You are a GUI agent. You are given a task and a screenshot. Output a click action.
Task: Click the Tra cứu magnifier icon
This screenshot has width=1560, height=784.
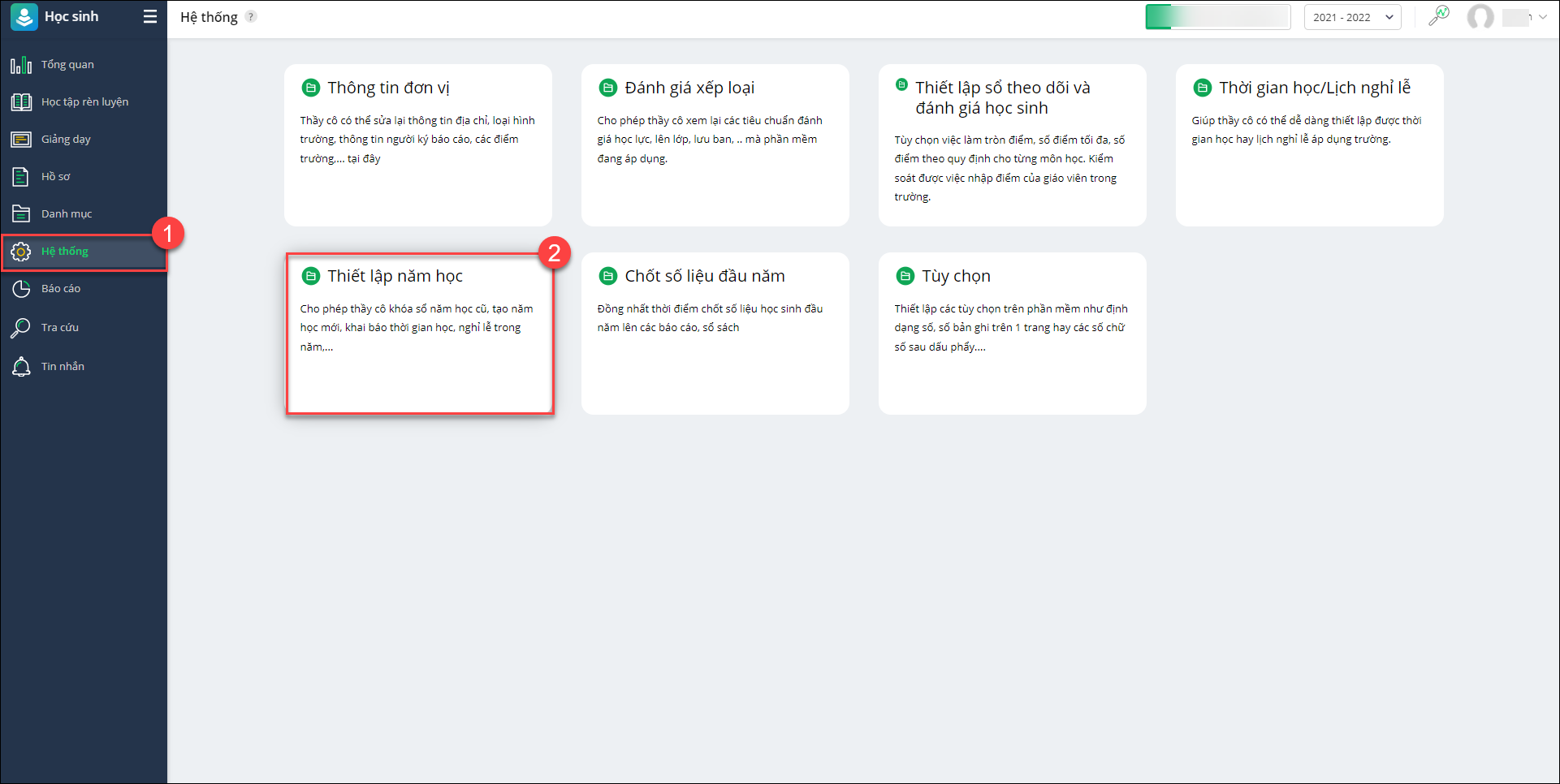pyautogui.click(x=21, y=328)
